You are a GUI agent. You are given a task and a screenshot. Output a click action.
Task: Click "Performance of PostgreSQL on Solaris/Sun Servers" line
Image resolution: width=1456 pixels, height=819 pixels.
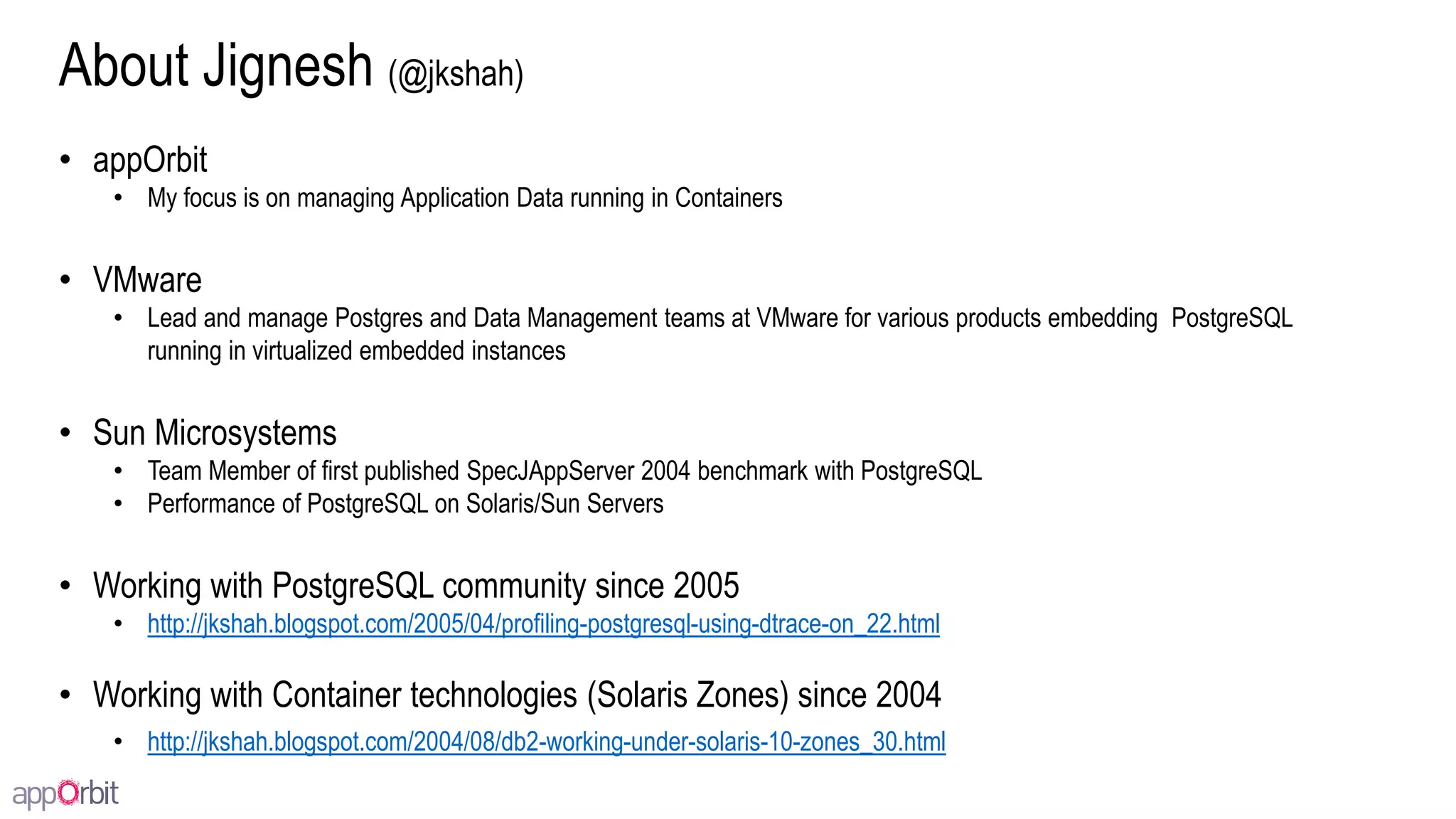[x=405, y=503]
